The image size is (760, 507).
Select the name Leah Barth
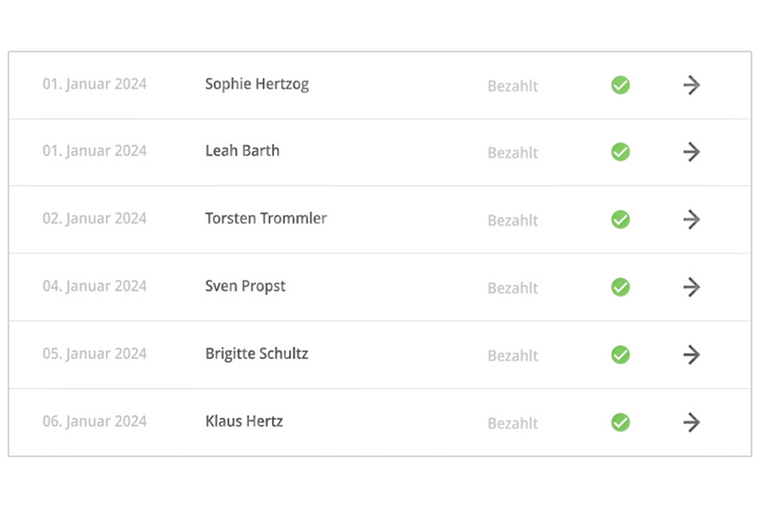click(242, 151)
